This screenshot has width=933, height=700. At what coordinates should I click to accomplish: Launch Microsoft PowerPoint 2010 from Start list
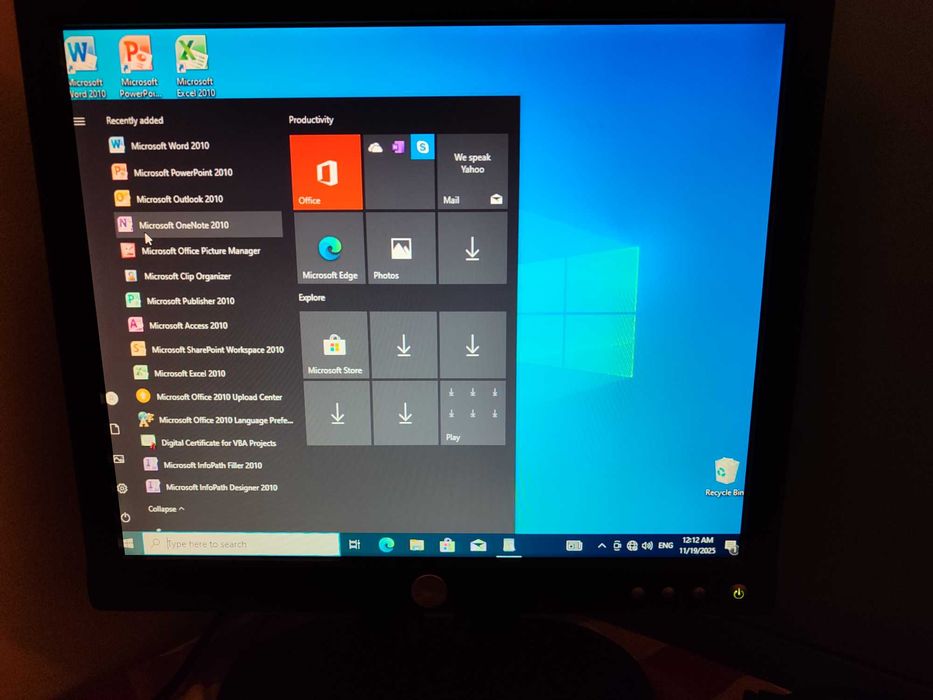click(x=193, y=172)
